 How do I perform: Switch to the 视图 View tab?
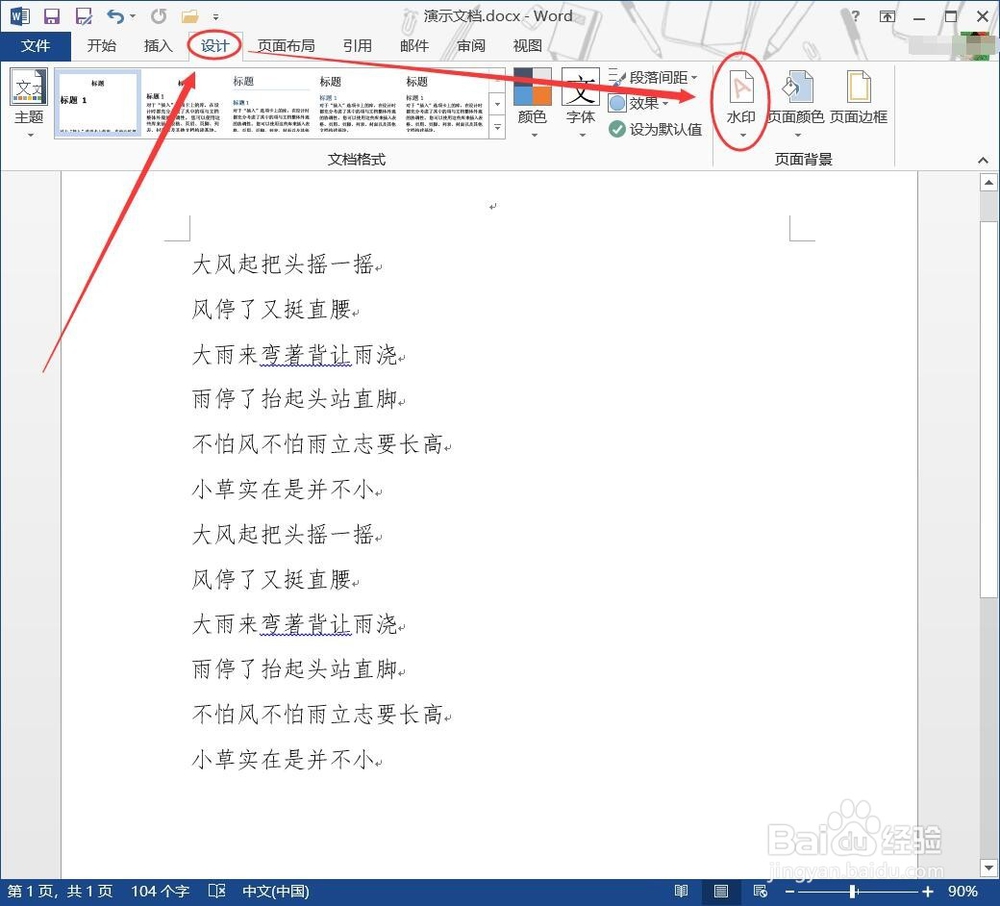527,45
